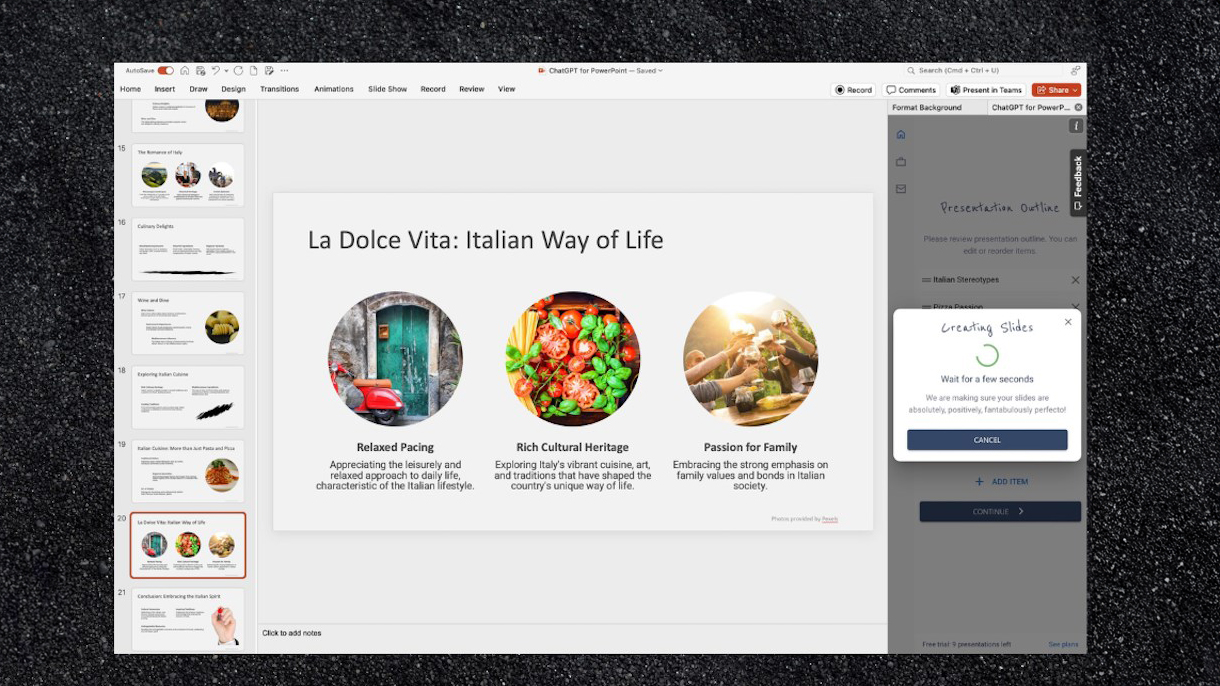This screenshot has height=686, width=1220.
Task: Select slide 17 Wine and Dine thumbnail
Action: (x=188, y=323)
